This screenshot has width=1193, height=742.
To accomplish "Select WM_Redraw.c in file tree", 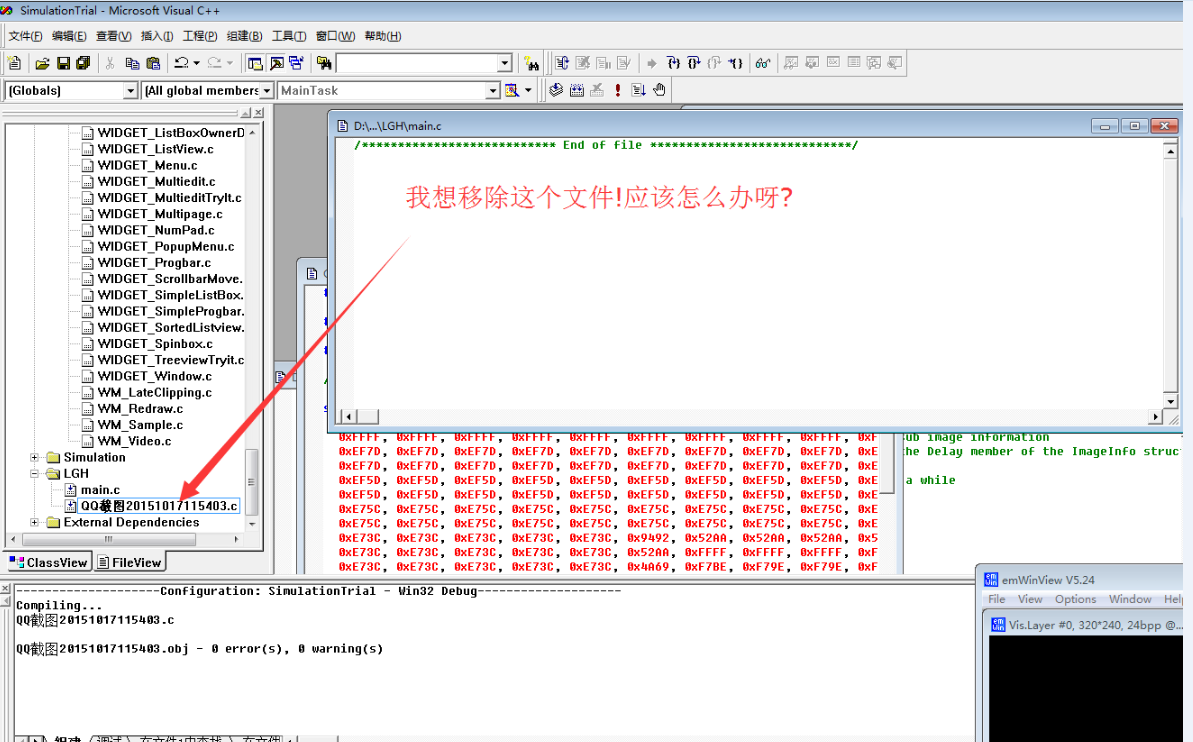I will (140, 409).
